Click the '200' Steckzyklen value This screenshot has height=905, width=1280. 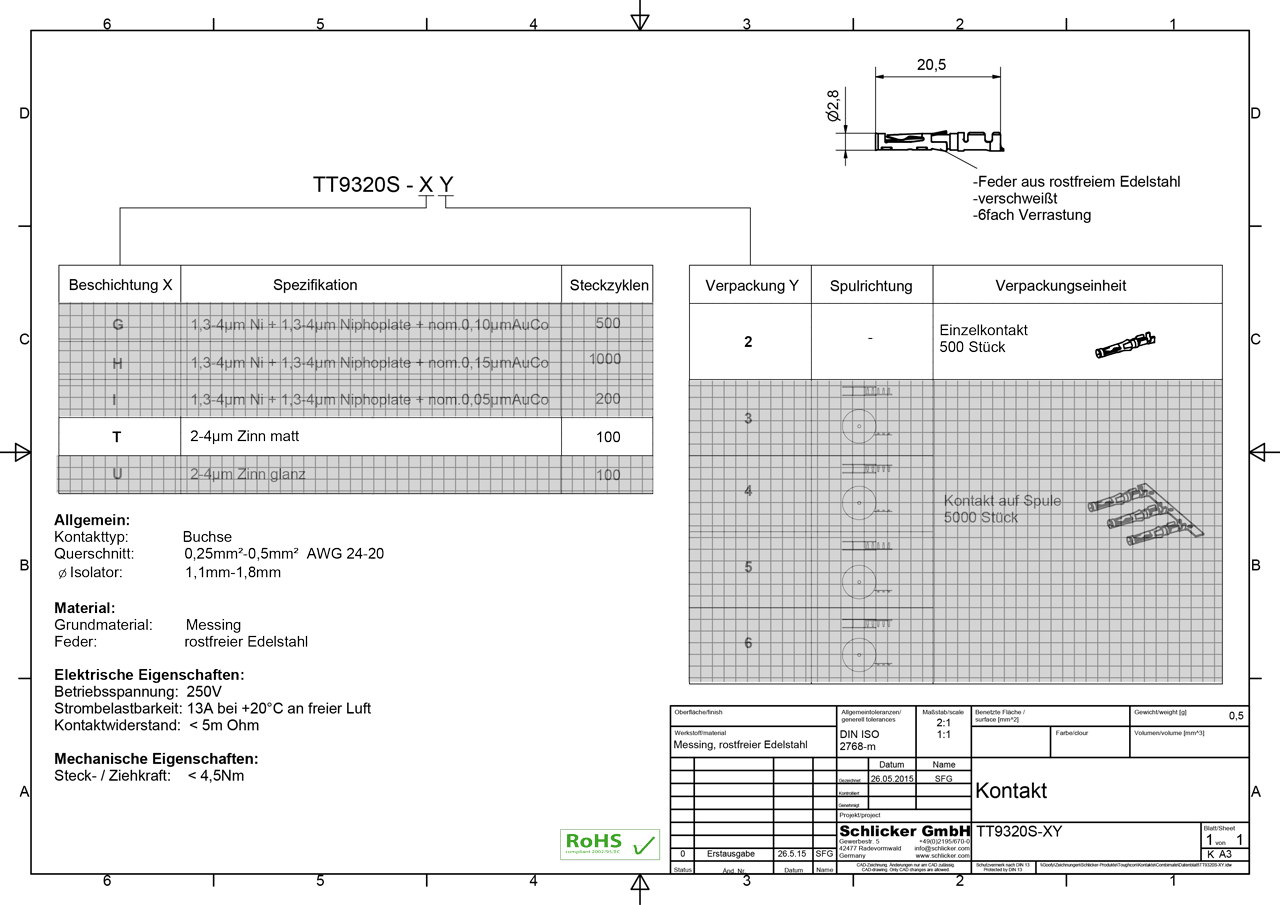click(x=608, y=398)
